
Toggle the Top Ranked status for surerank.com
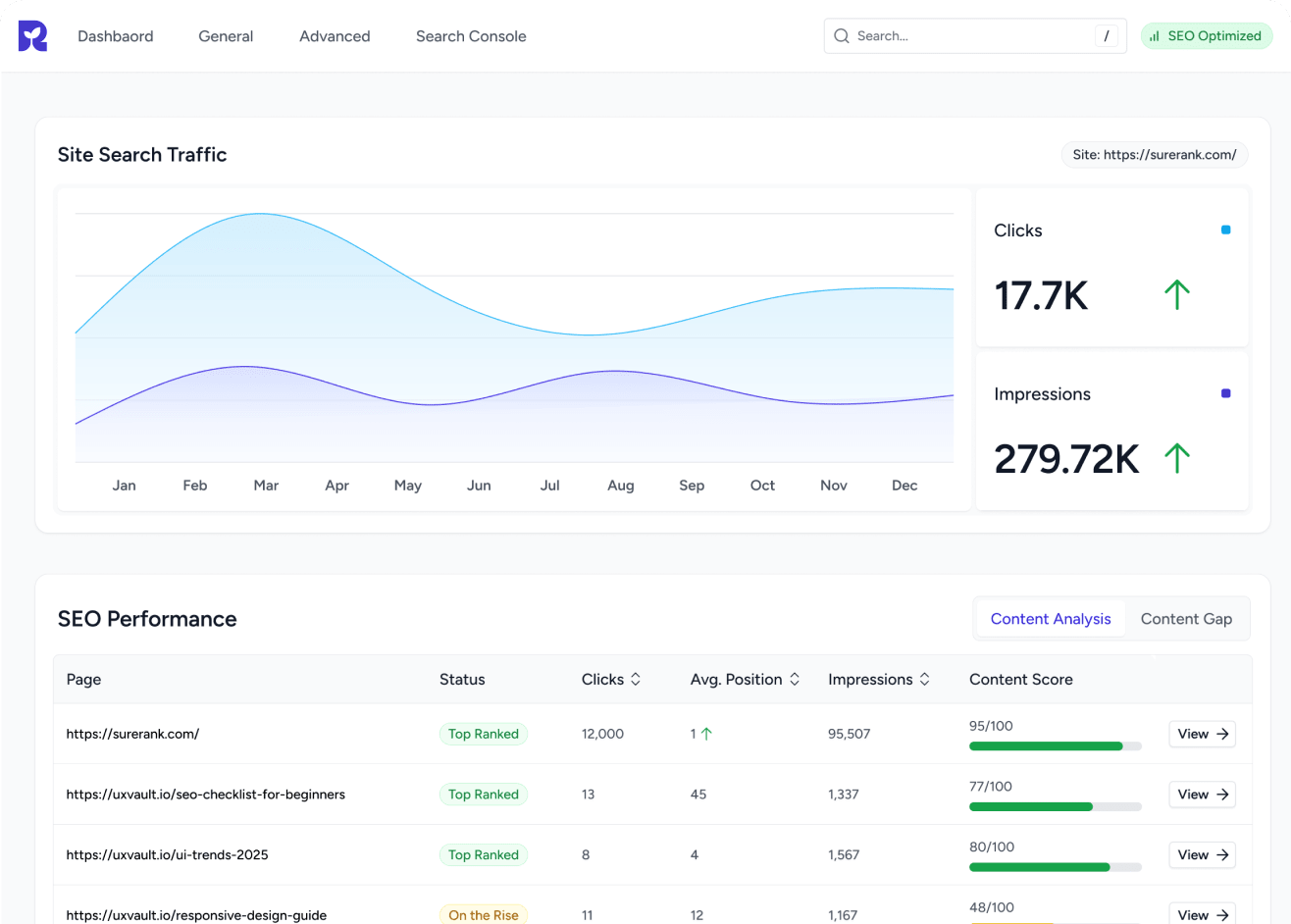(x=484, y=734)
